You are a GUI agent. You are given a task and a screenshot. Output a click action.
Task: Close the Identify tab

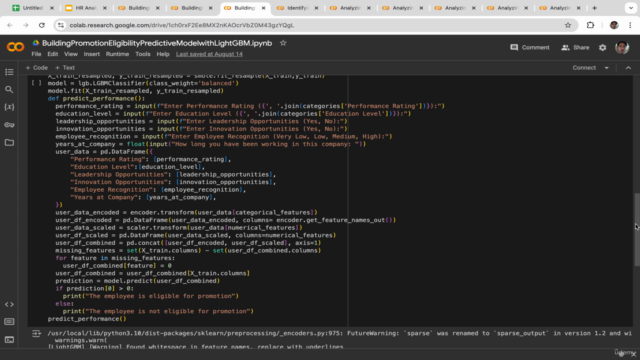(316, 8)
